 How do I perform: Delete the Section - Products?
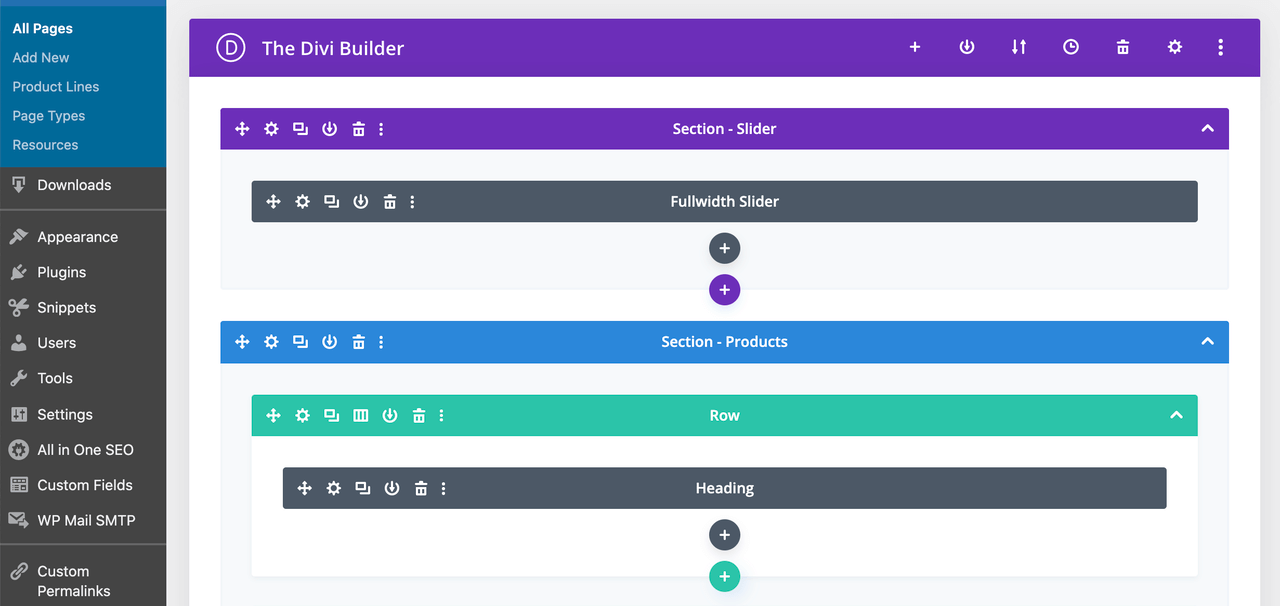point(358,342)
